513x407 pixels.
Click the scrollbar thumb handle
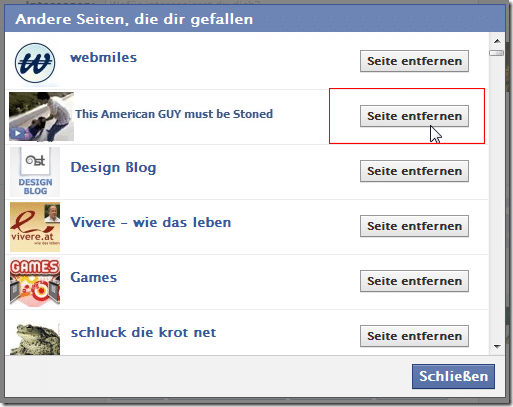pyautogui.click(x=496, y=53)
